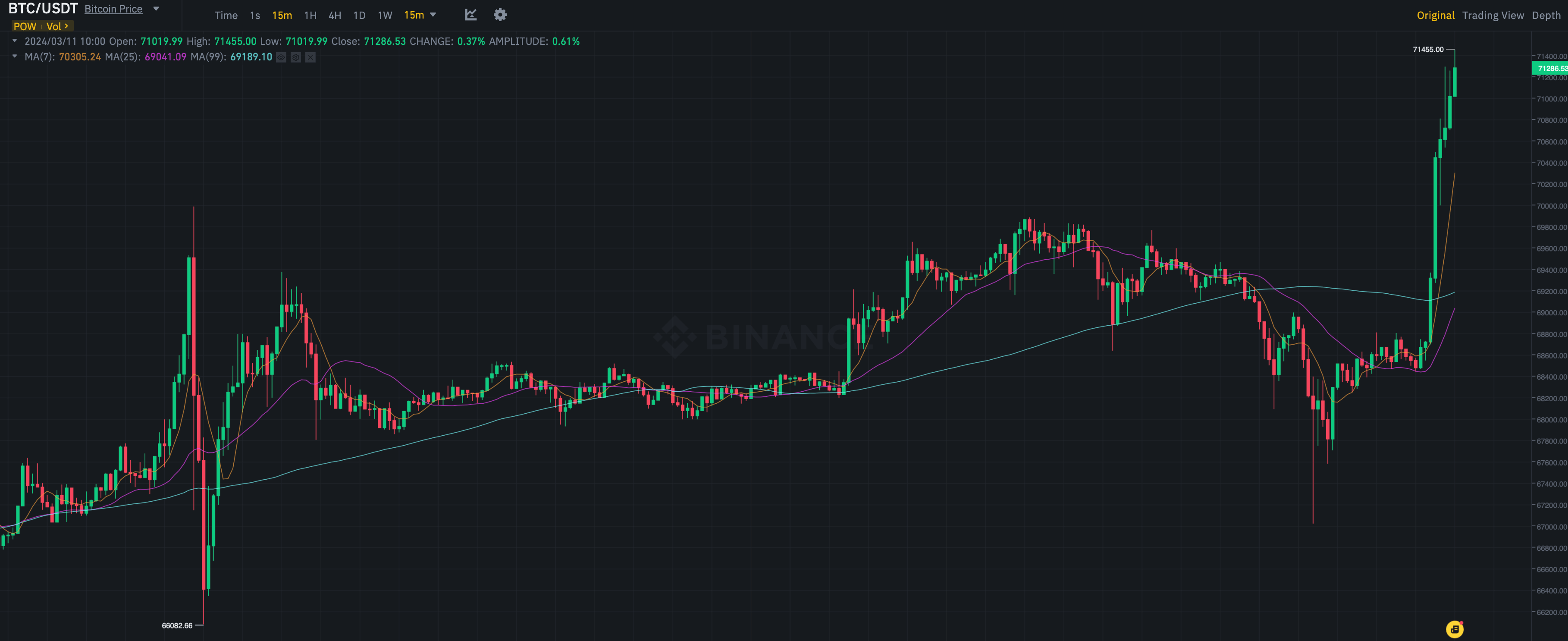Click the 68000.00 price axis label
The image size is (1568, 641).
click(1552, 420)
